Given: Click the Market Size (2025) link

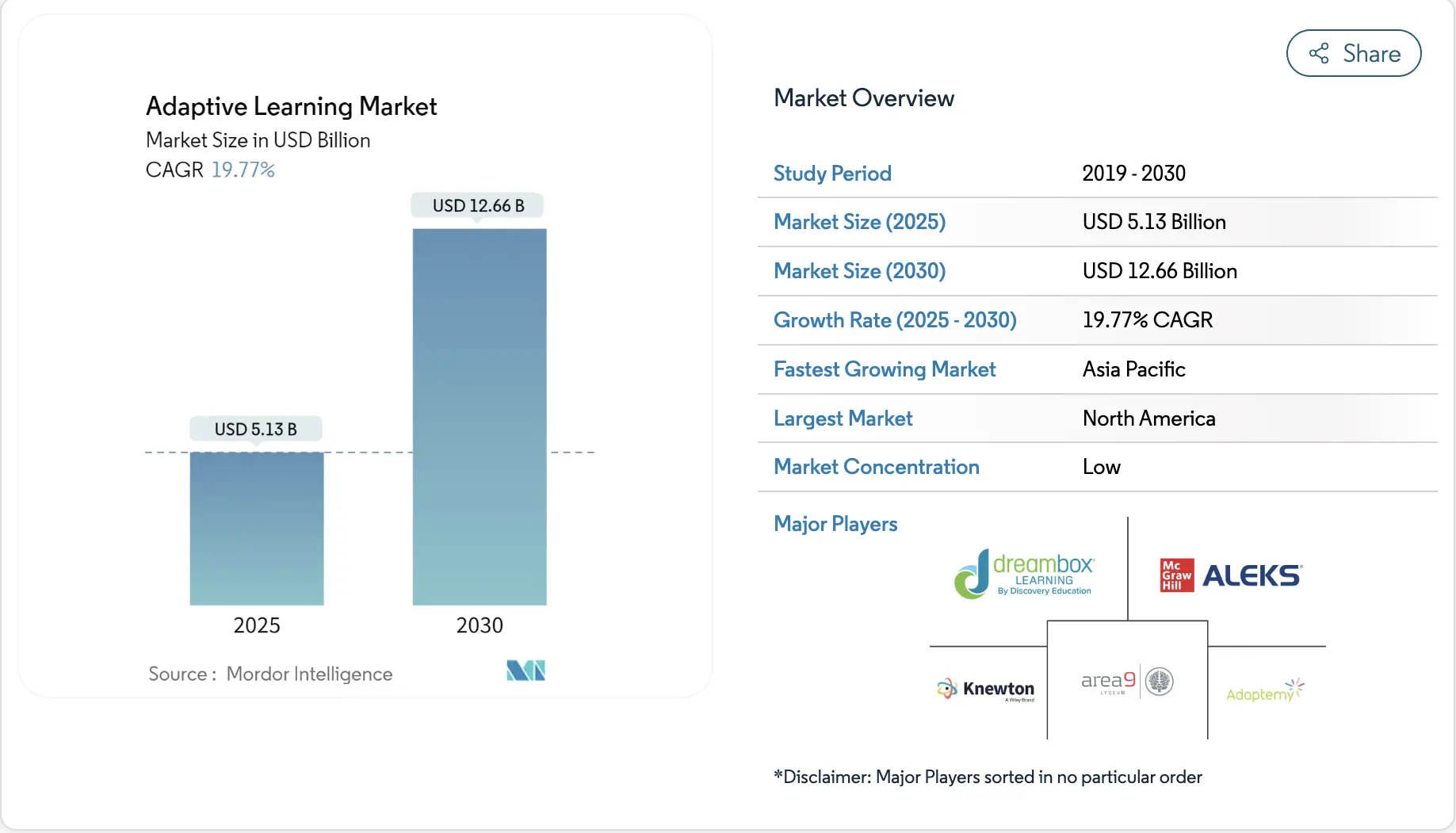Looking at the screenshot, I should [x=859, y=222].
